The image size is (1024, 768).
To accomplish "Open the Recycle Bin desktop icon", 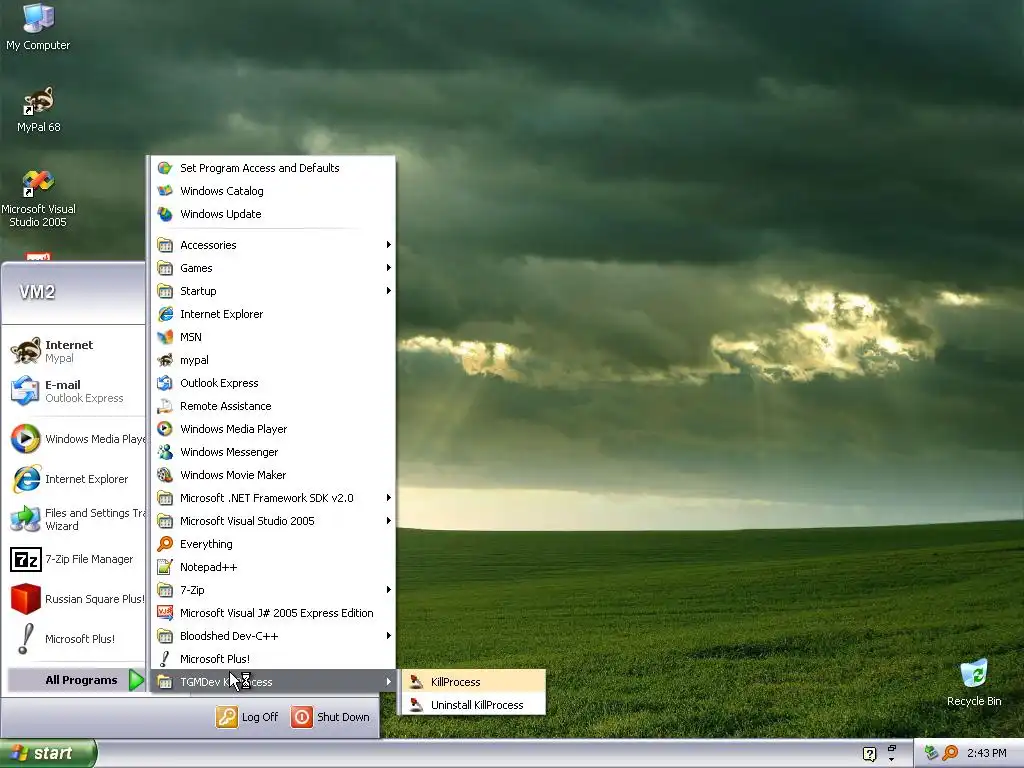I will (974, 683).
